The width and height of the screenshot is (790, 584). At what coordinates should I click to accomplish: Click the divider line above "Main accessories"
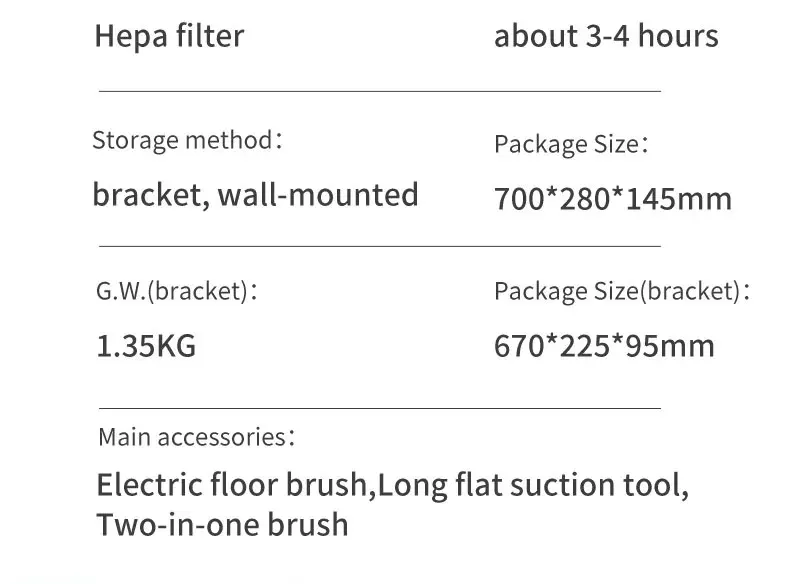point(380,408)
